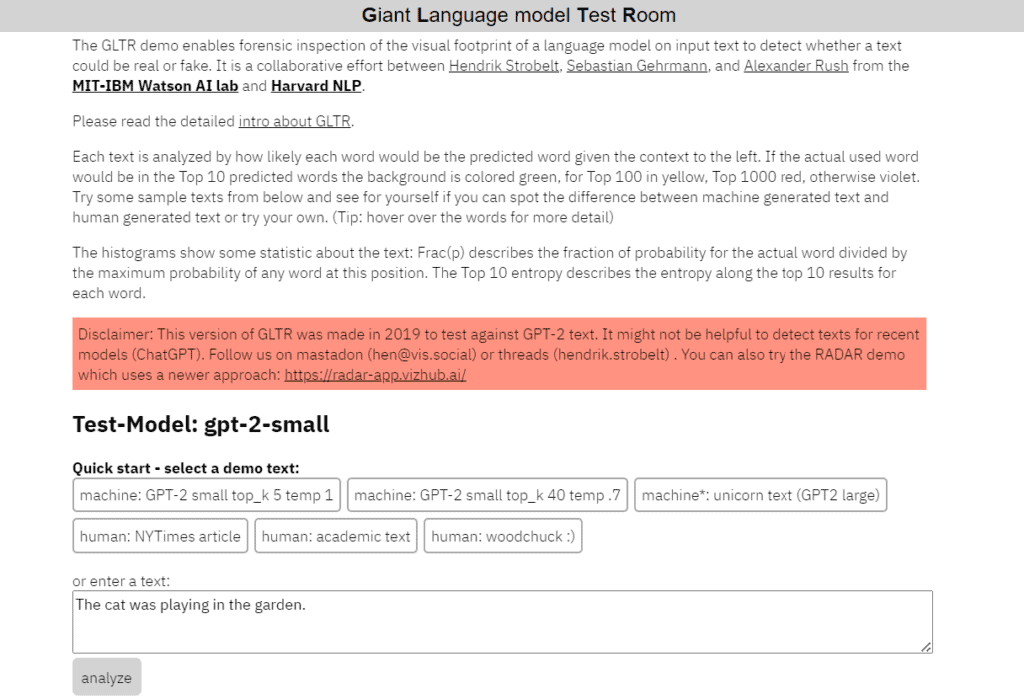Click the Giant Language model Test Room title
Image resolution: width=1024 pixels, height=699 pixels.
[x=519, y=15]
